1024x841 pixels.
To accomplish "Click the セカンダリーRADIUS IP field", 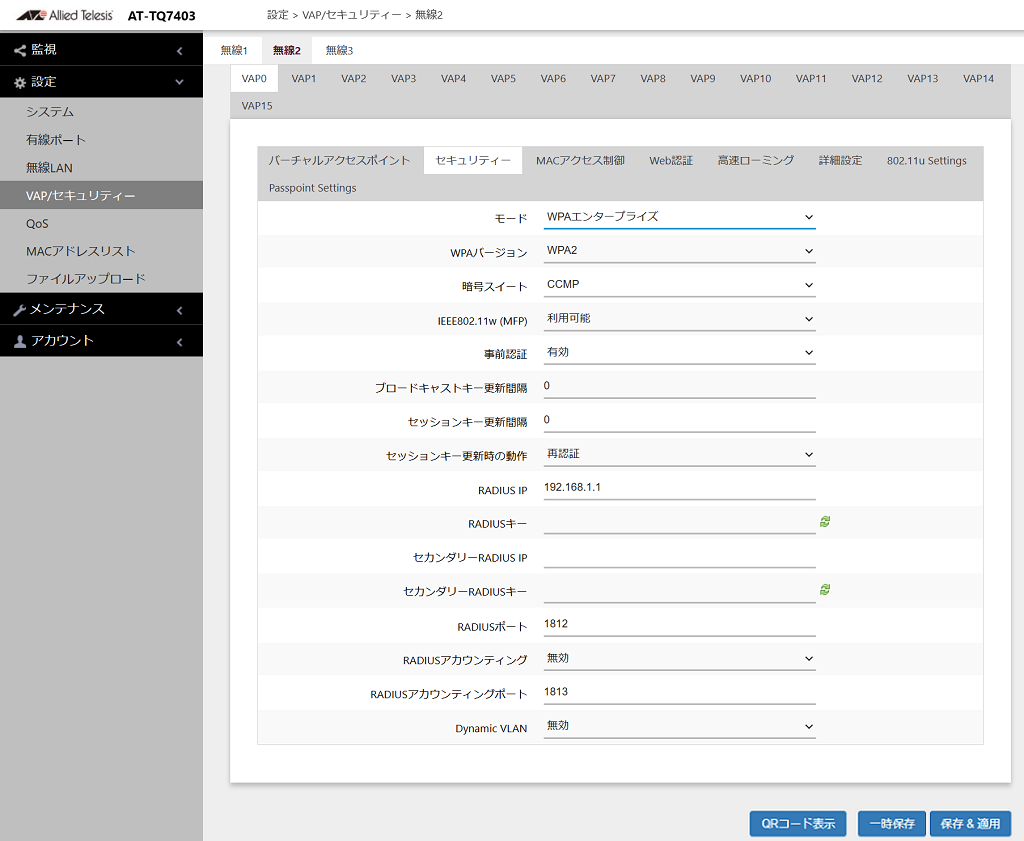I will click(679, 556).
